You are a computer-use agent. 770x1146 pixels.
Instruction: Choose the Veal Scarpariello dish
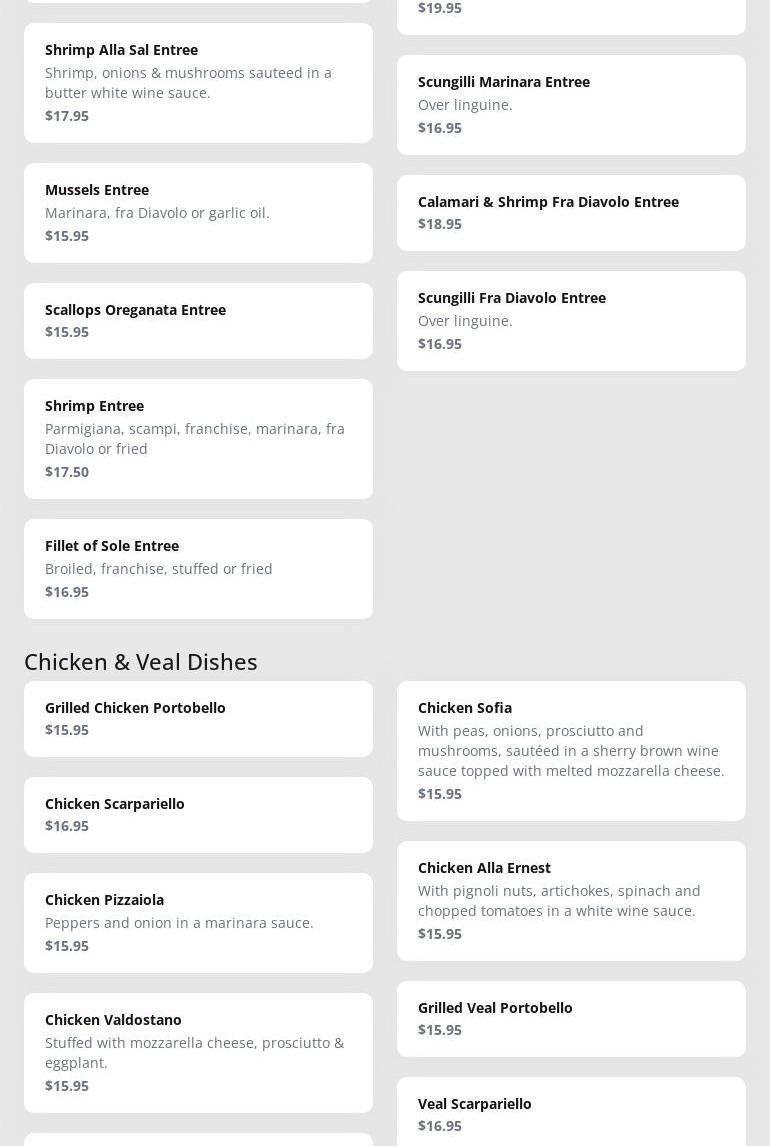571,1112
